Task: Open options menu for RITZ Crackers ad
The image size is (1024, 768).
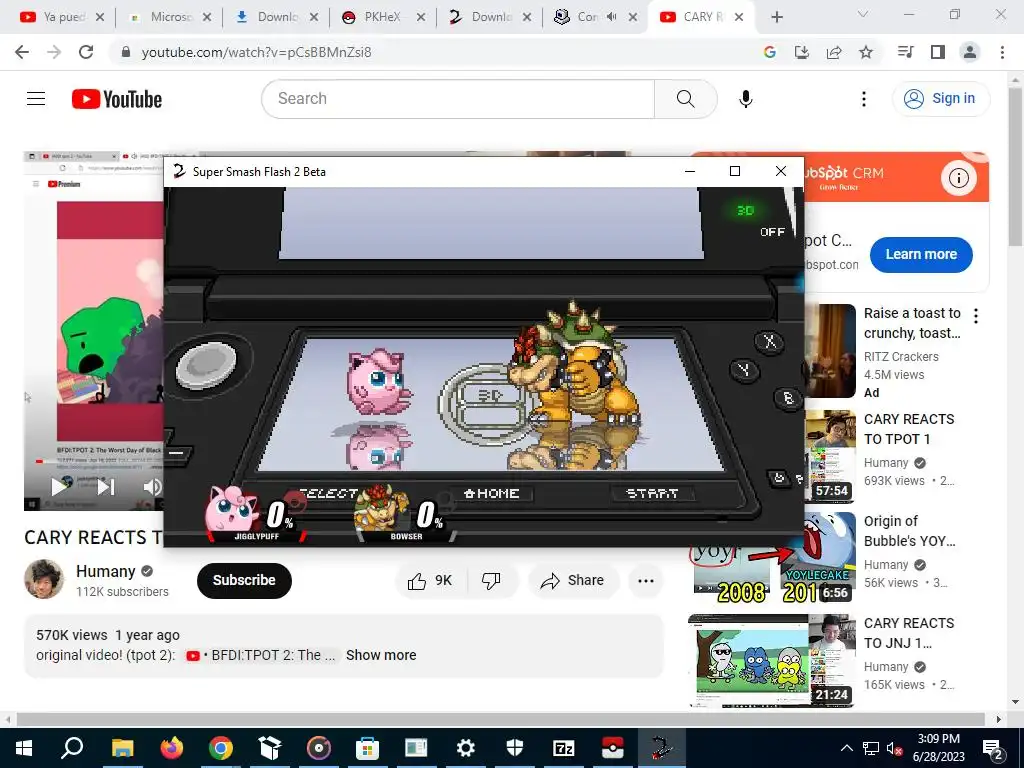Action: (976, 316)
